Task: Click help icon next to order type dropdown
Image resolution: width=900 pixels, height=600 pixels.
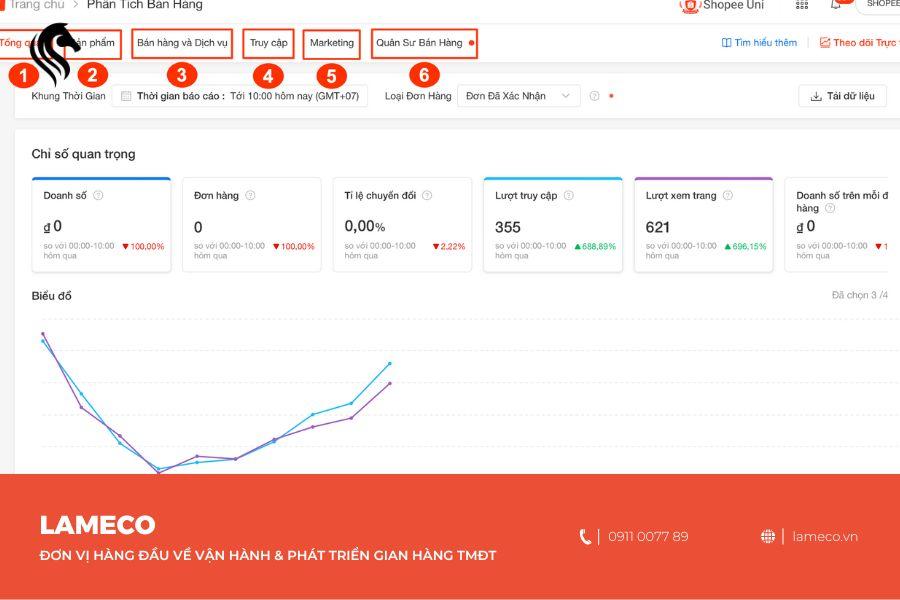Action: 595,96
